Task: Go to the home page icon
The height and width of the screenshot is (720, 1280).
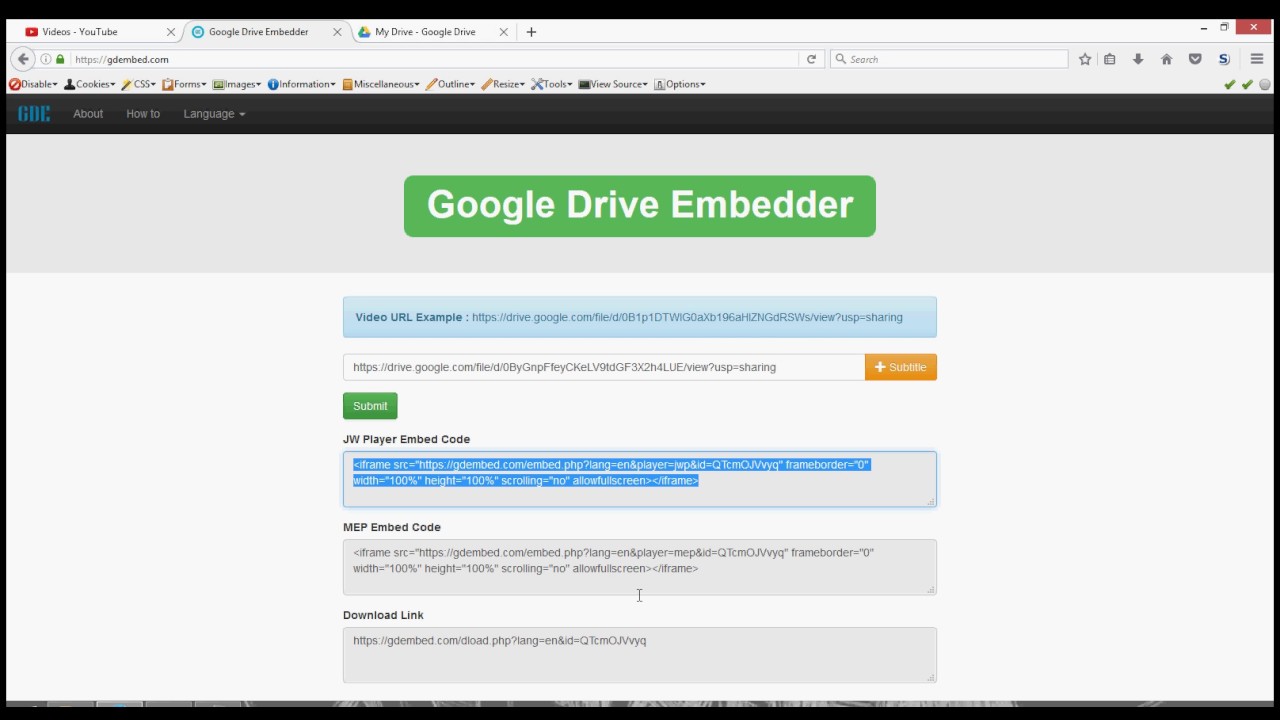Action: tap(1166, 59)
